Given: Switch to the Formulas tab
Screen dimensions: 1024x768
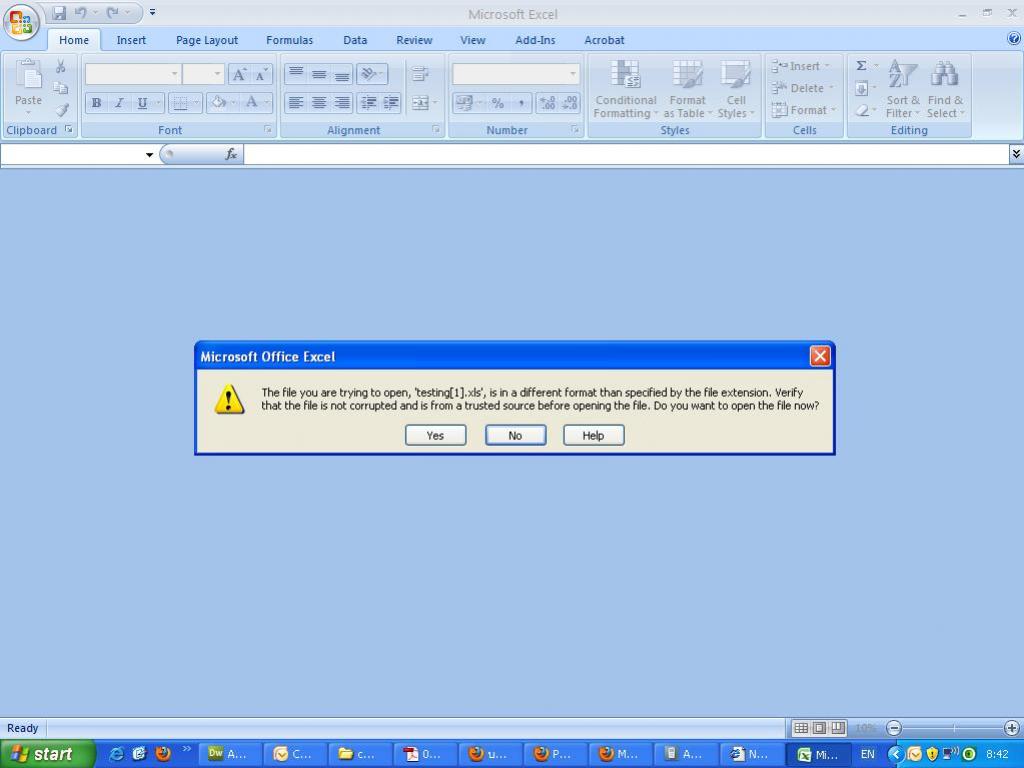Looking at the screenshot, I should [289, 40].
